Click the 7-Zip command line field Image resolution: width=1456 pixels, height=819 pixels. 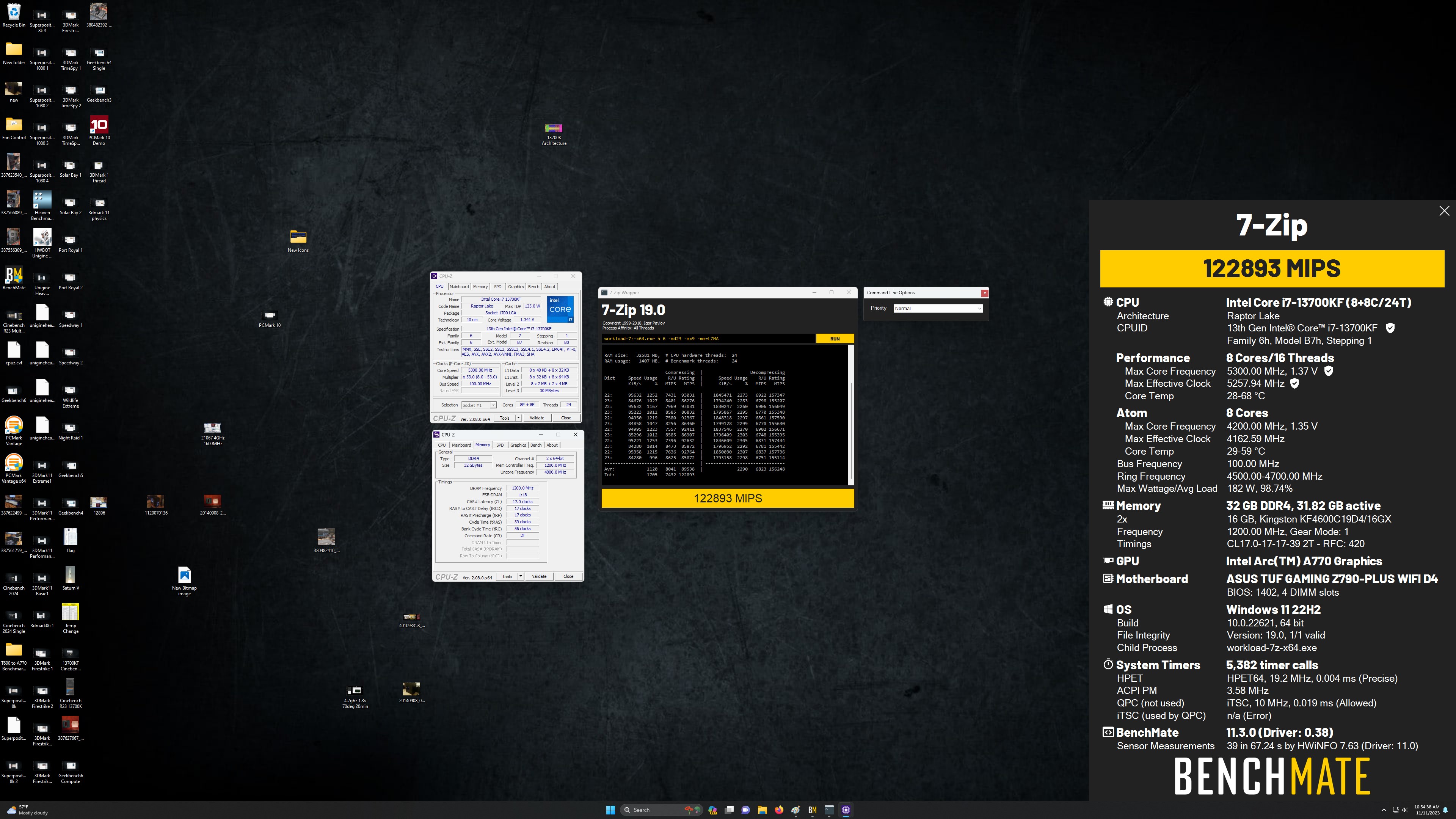point(708,339)
